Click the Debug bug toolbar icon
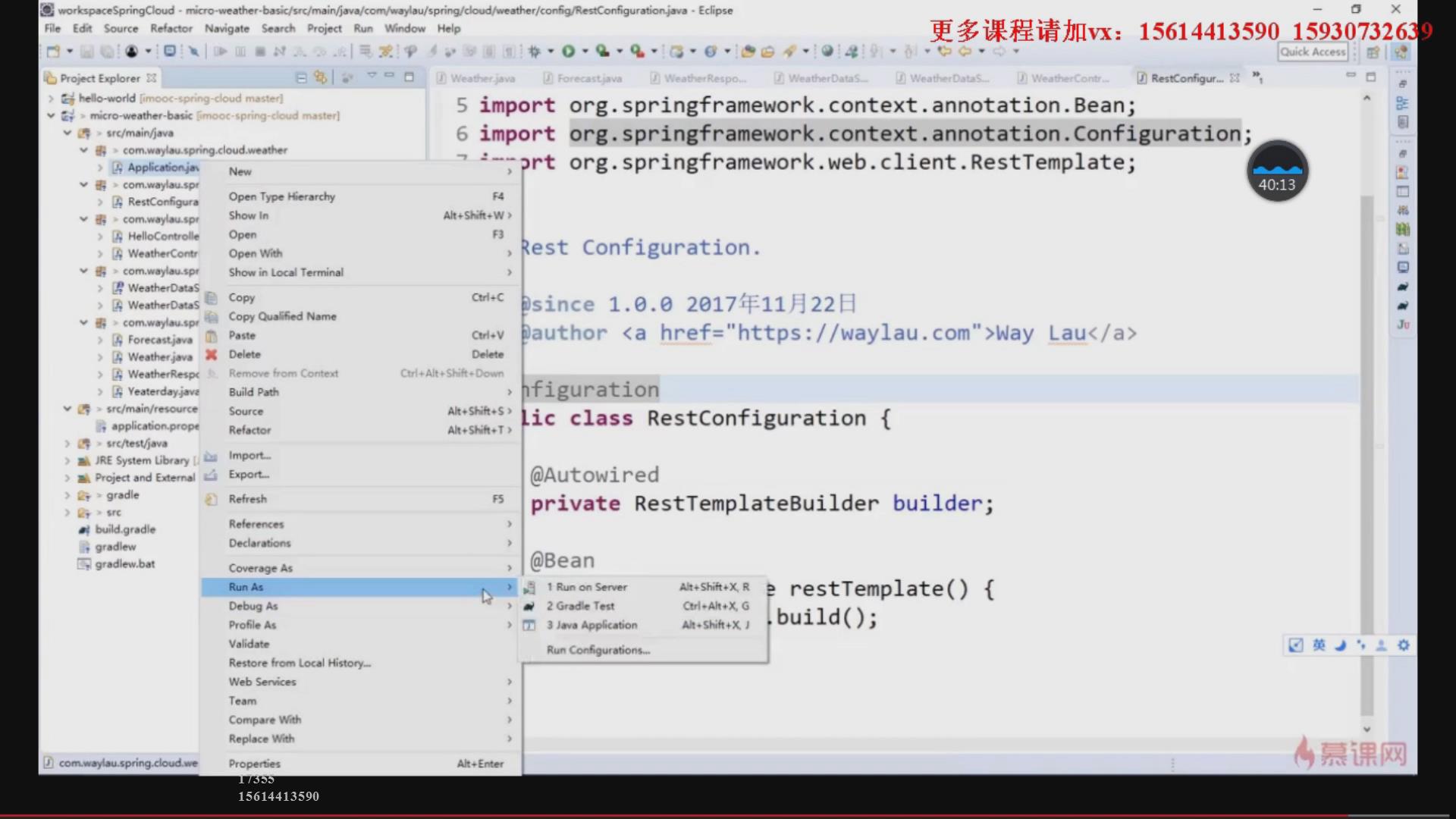The height and width of the screenshot is (819, 1456). tap(534, 52)
